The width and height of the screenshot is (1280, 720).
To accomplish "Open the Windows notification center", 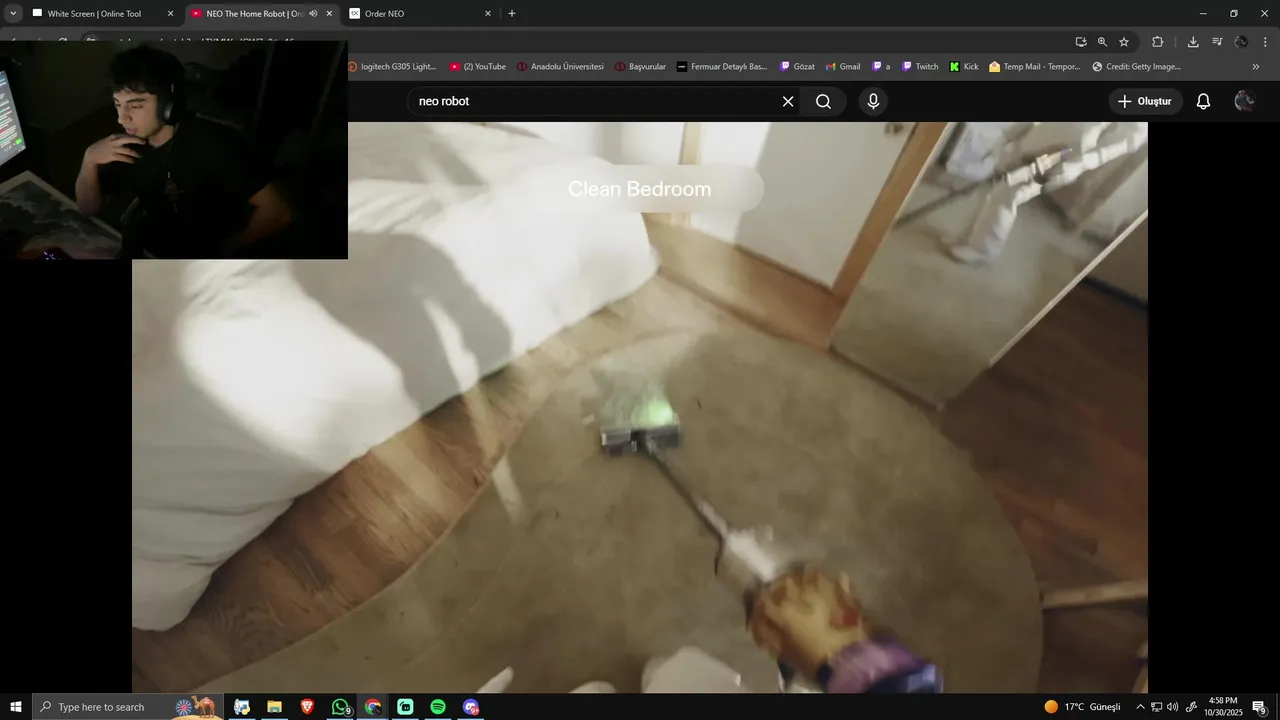I will point(1260,707).
